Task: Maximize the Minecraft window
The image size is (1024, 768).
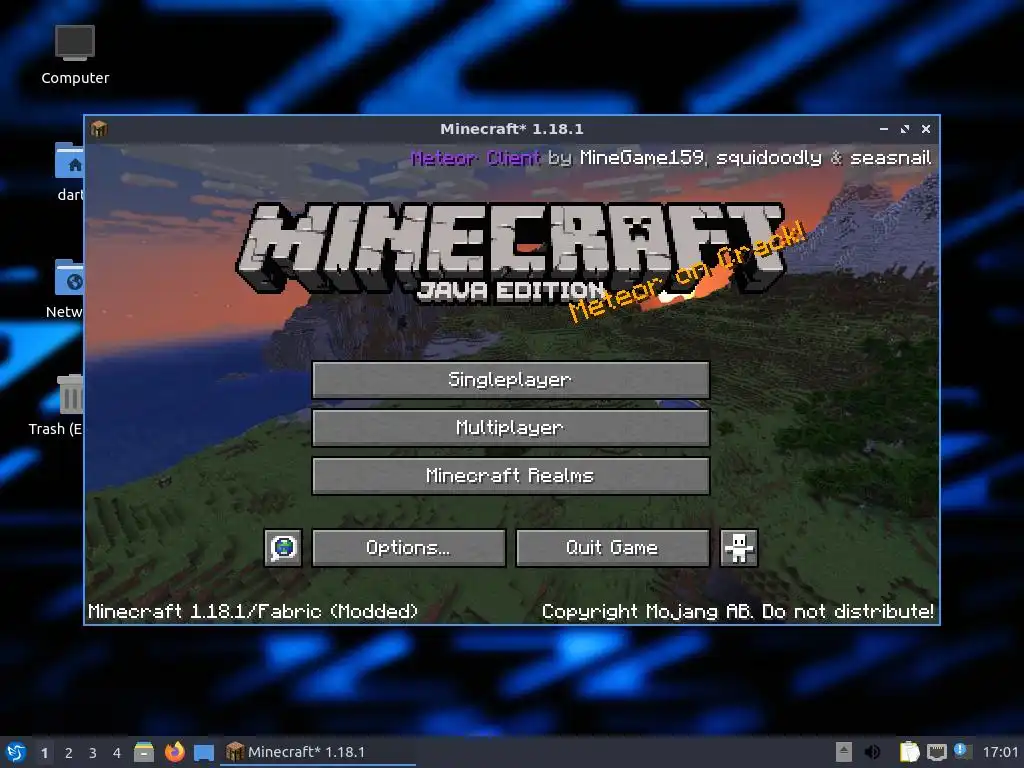Action: click(904, 129)
